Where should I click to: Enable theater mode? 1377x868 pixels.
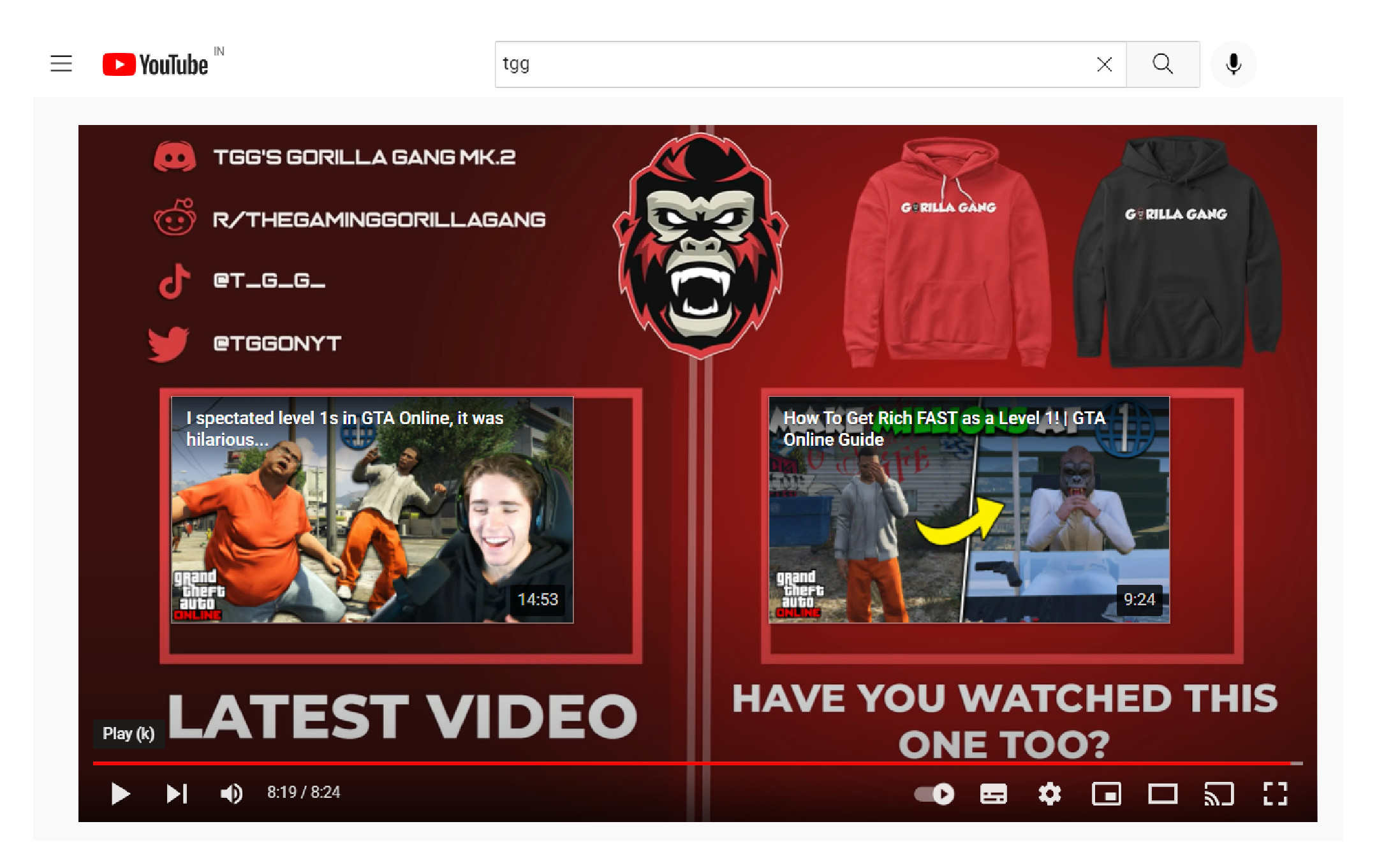pos(1163,794)
